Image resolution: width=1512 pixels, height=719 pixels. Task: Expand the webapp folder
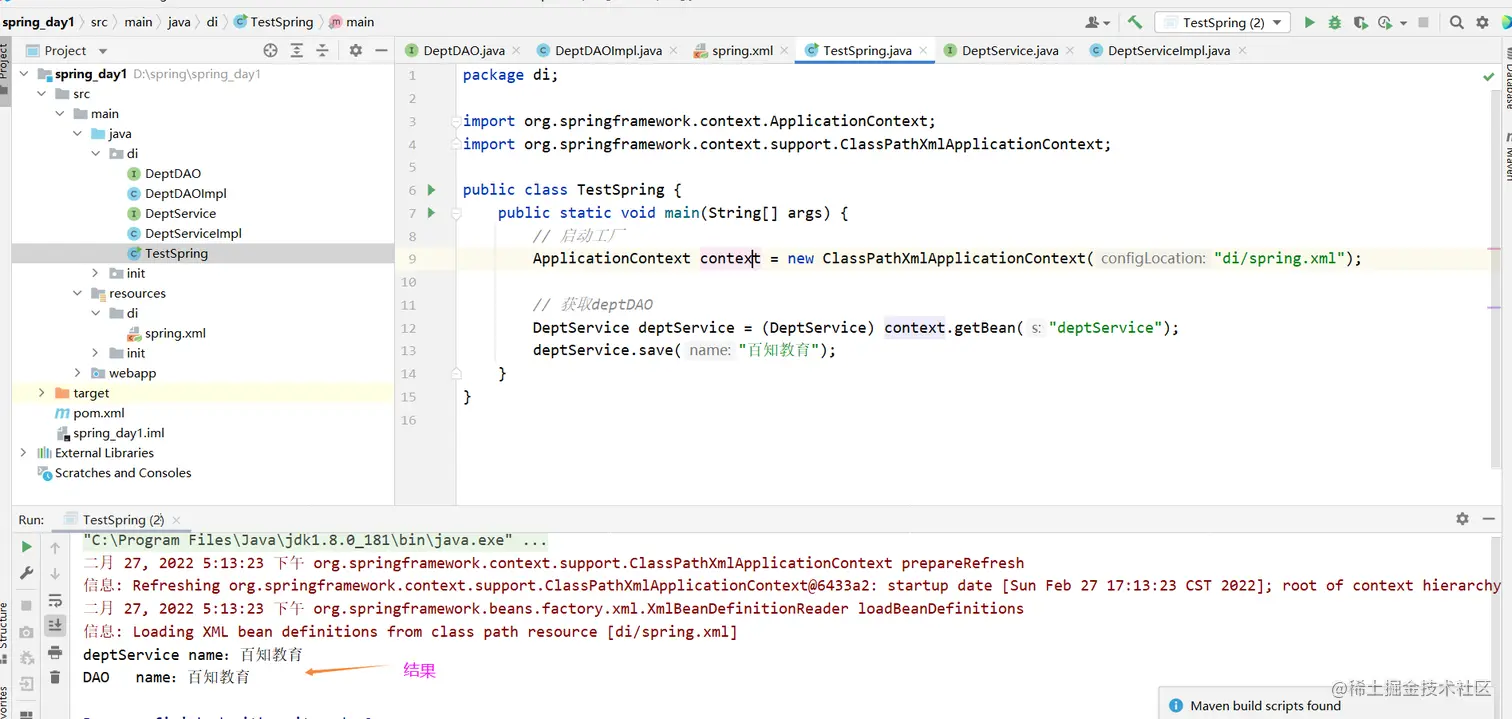click(x=78, y=373)
